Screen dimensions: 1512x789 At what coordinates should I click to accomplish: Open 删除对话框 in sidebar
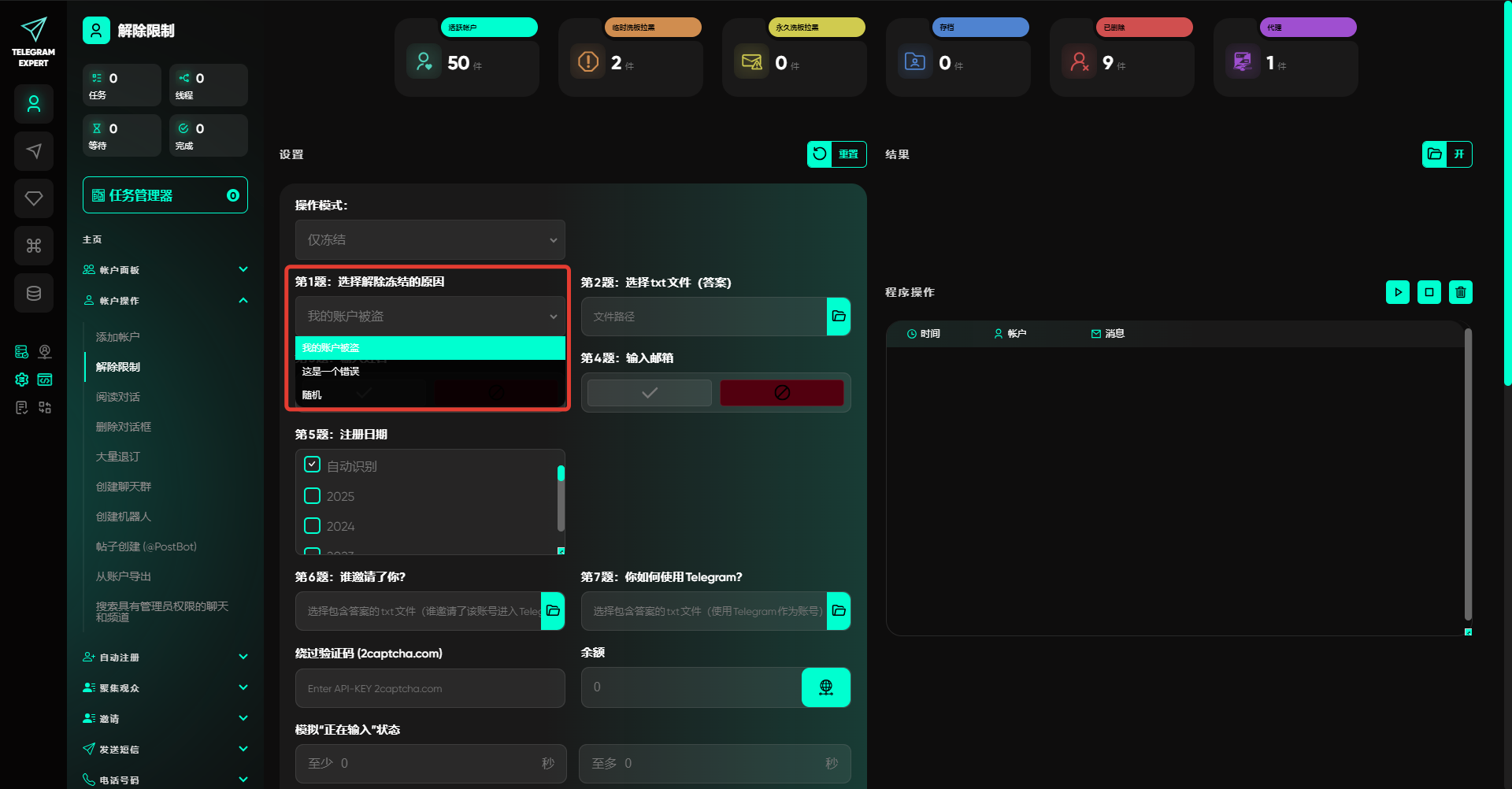point(124,427)
